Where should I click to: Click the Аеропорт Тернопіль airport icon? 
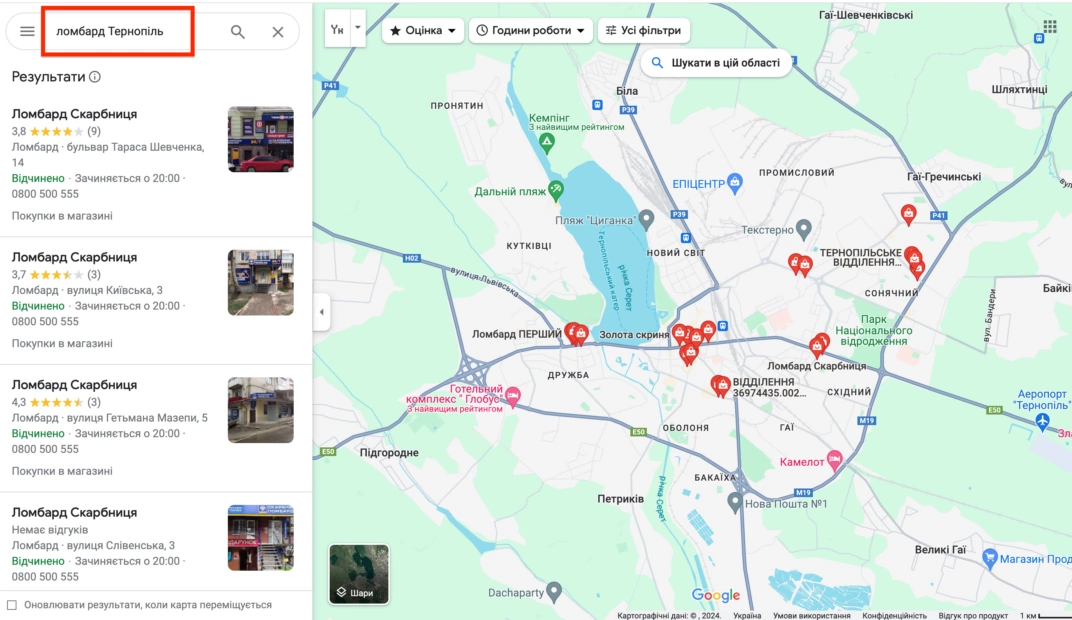(x=1042, y=421)
